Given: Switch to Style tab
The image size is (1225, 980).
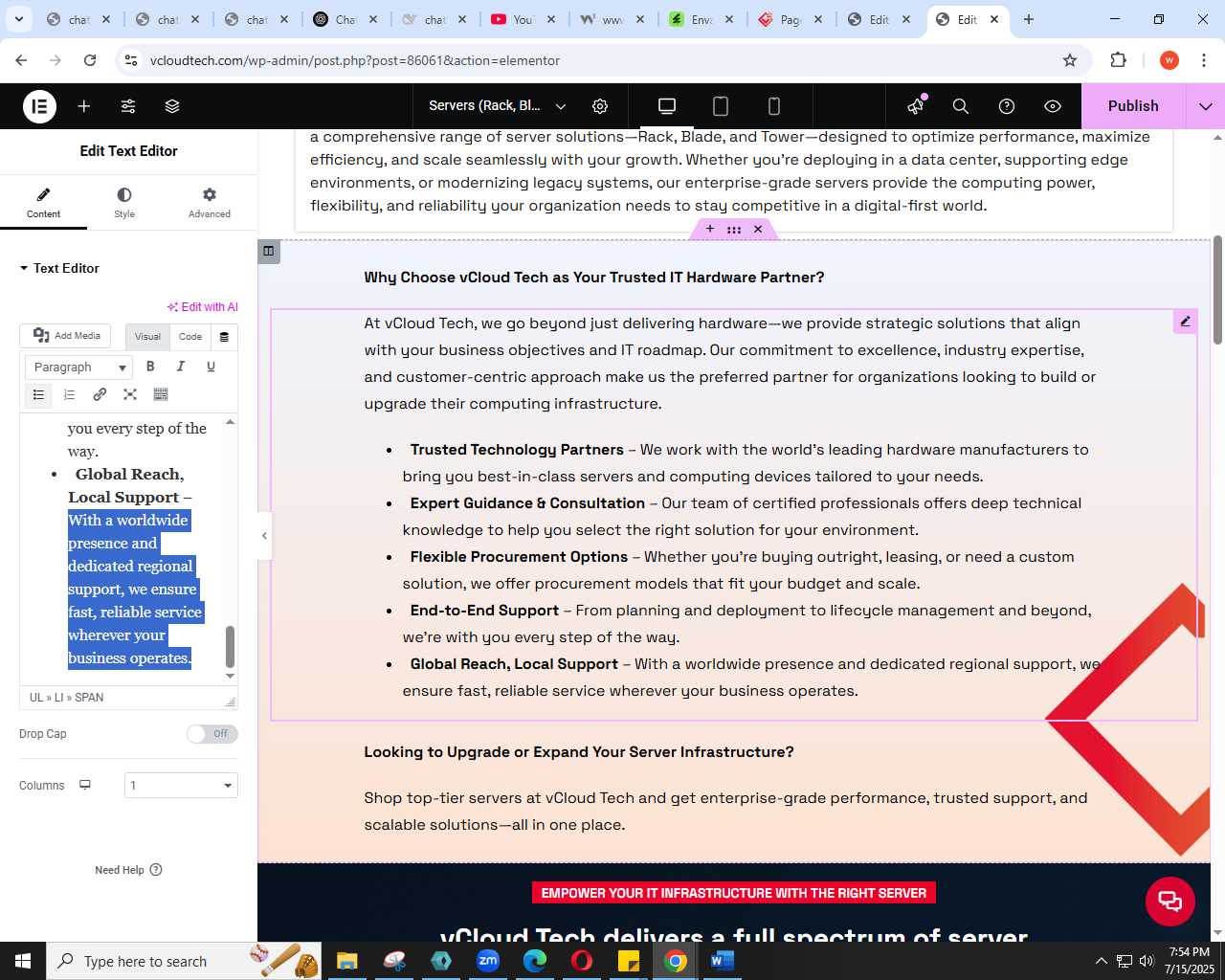Looking at the screenshot, I should coord(124,203).
